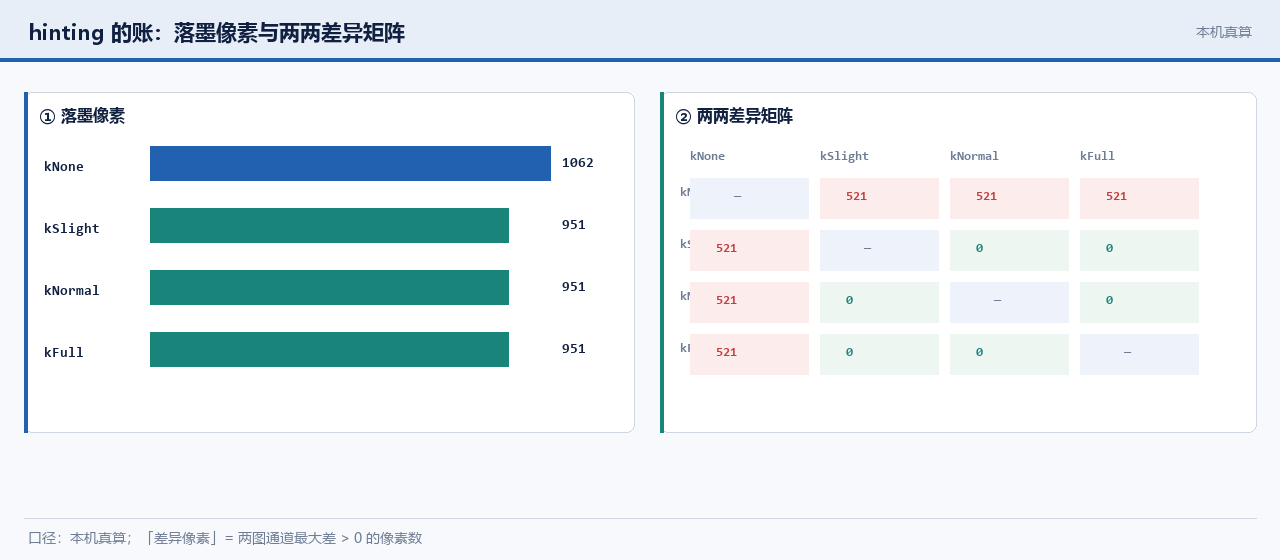Viewport: 1280px width, 560px height.
Task: Select the 0 cell at matrix row kNormal, column kFull
Action: tap(1139, 302)
